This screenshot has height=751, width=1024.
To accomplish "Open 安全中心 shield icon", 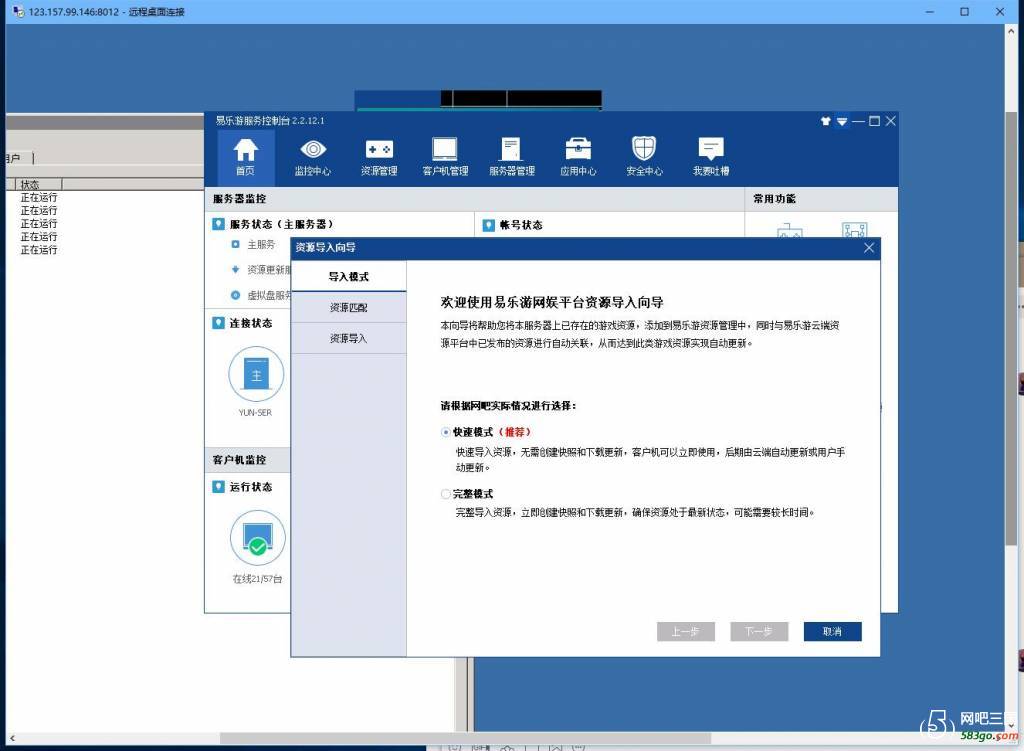I will [645, 157].
